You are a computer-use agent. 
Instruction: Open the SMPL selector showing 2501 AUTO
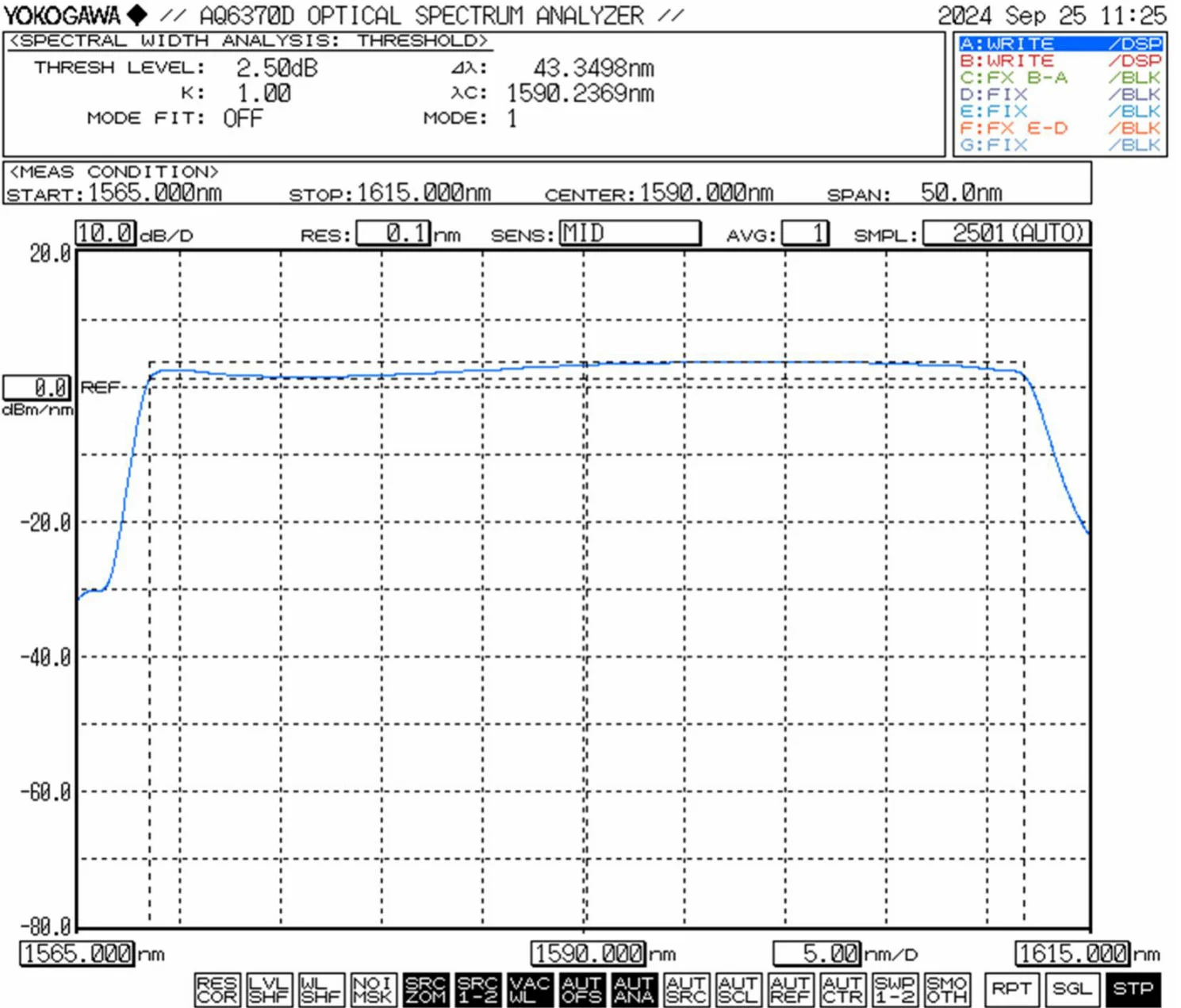click(1006, 232)
